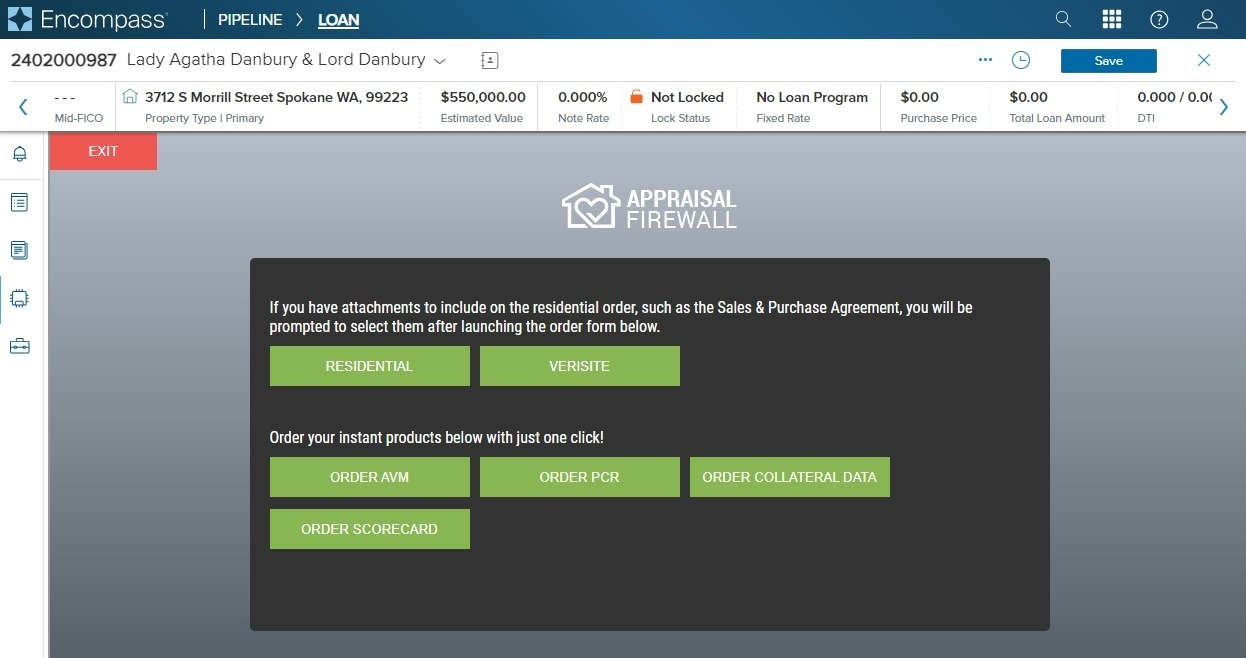Open the borrower contact card icon
1246x658 pixels.
pos(489,60)
